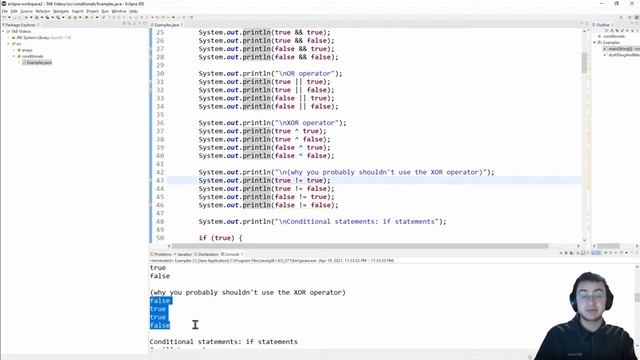Collapse the Examples class in Outline

tap(595, 42)
